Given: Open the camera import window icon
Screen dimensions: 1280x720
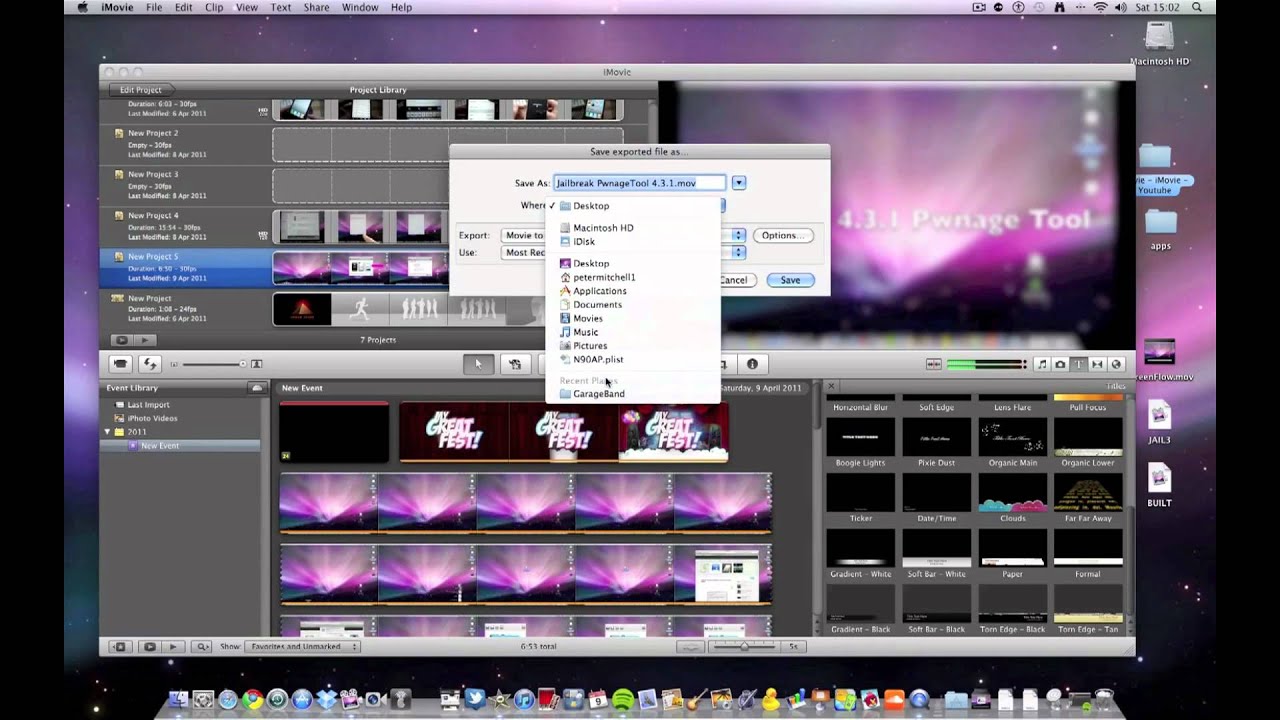Looking at the screenshot, I should coord(121,364).
